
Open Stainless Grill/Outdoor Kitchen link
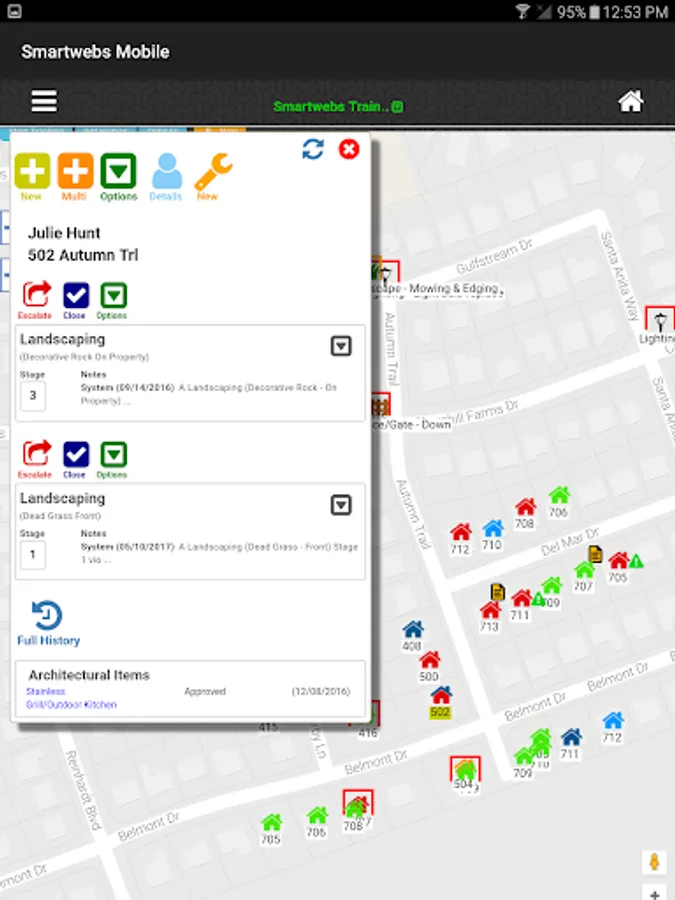pyautogui.click(x=71, y=698)
